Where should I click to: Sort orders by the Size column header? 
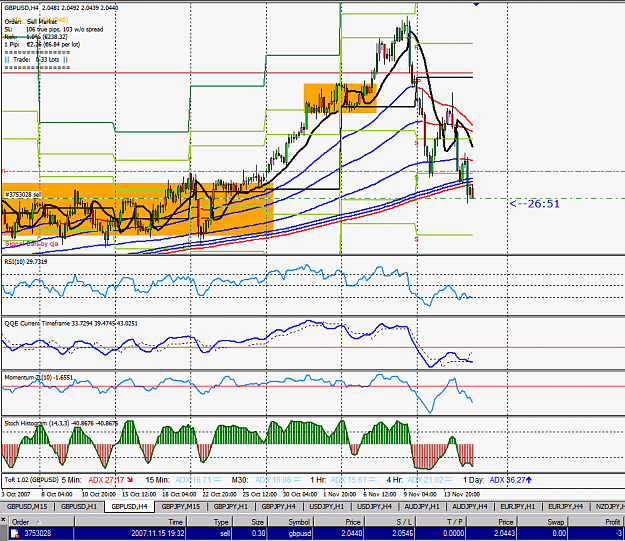coord(248,522)
